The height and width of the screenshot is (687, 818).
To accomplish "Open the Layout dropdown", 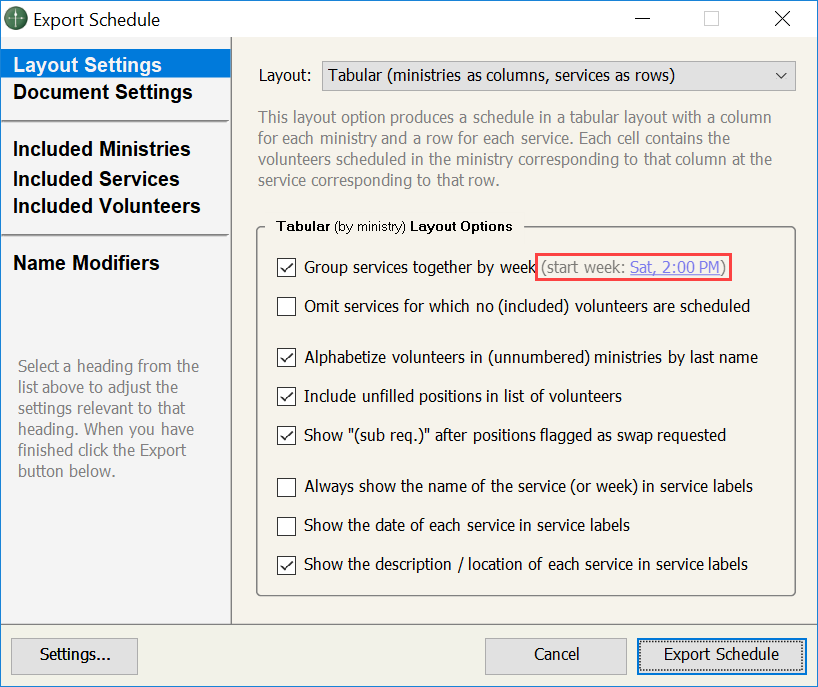I will coord(557,76).
